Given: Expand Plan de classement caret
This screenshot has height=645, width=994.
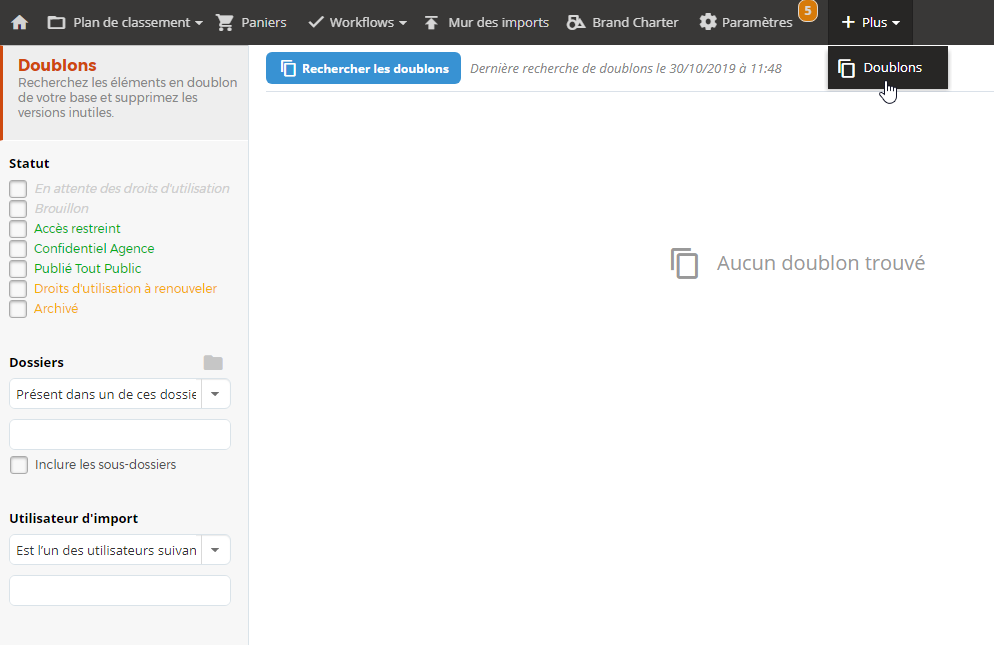Looking at the screenshot, I should pyautogui.click(x=198, y=23).
